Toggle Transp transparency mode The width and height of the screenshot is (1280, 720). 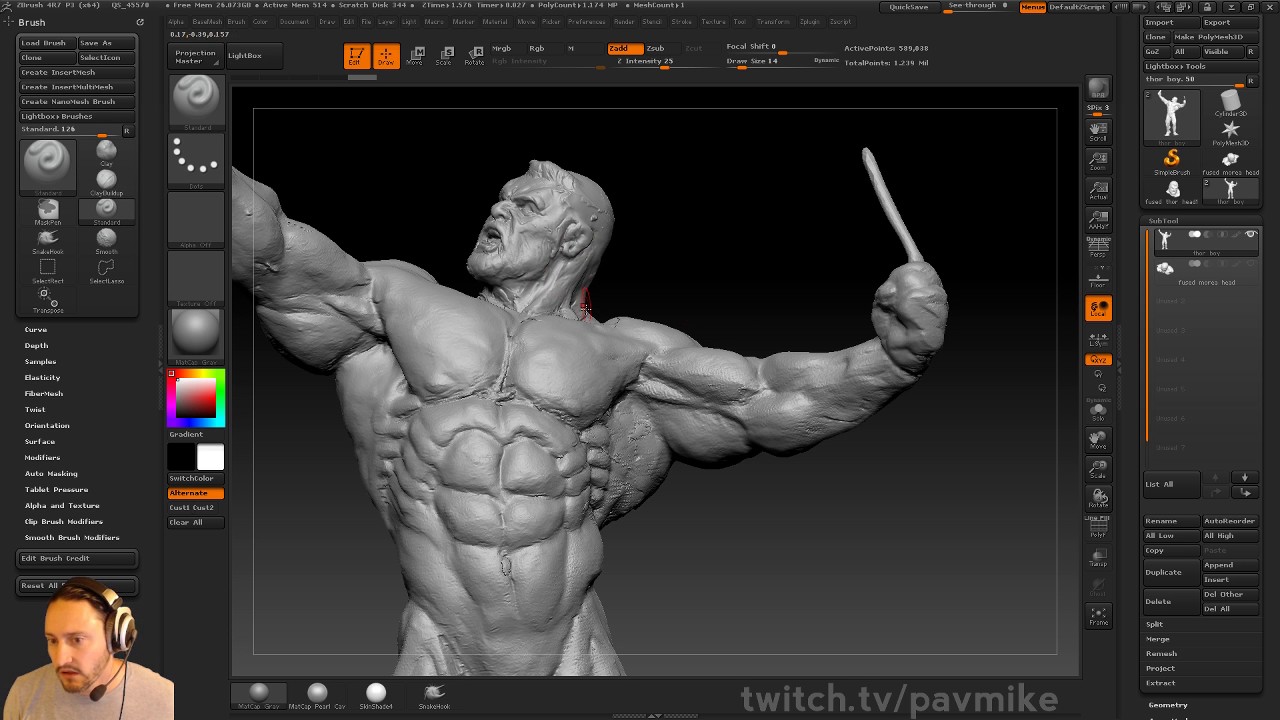click(1098, 557)
